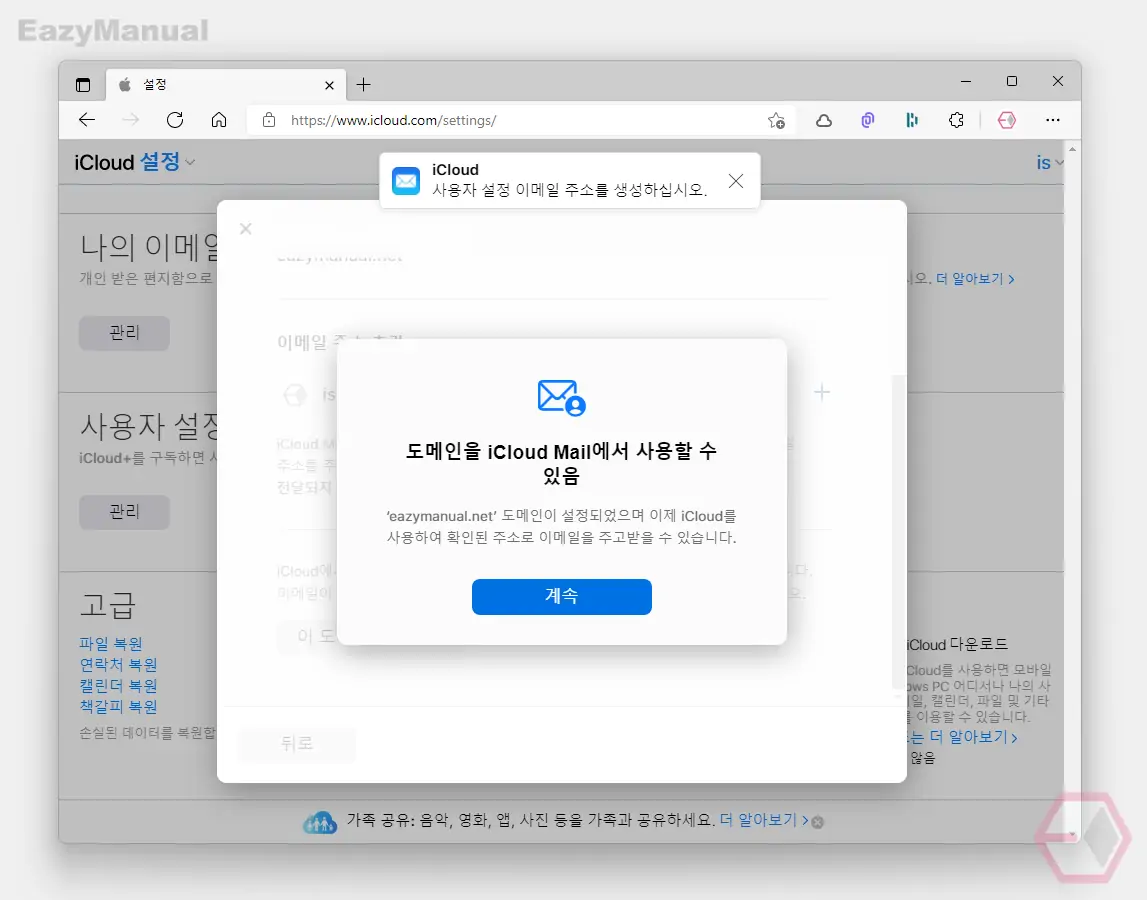Click the browser forward arrow
The image size is (1147, 900).
click(131, 120)
